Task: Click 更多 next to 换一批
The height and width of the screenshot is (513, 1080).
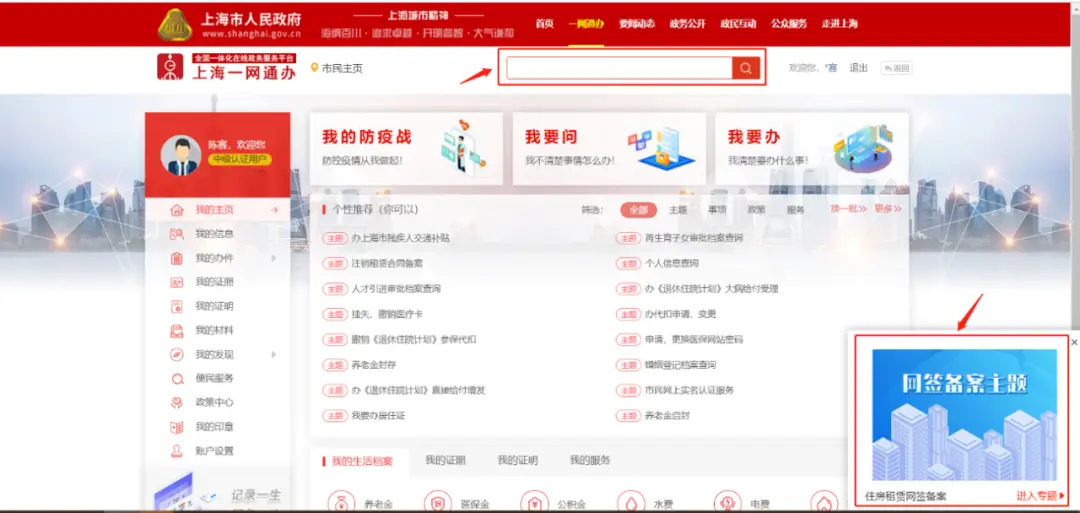Action: click(888, 209)
